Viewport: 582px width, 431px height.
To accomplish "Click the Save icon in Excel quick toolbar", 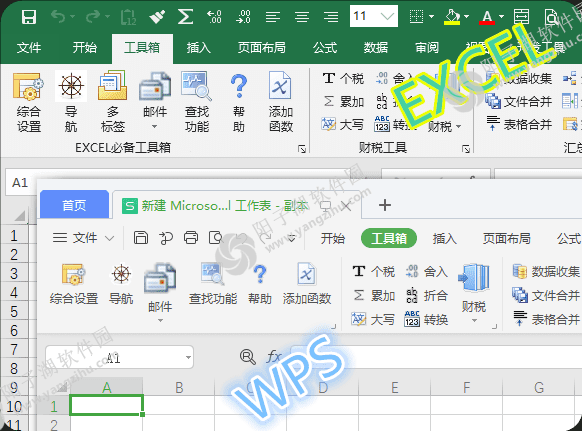I will (29, 17).
